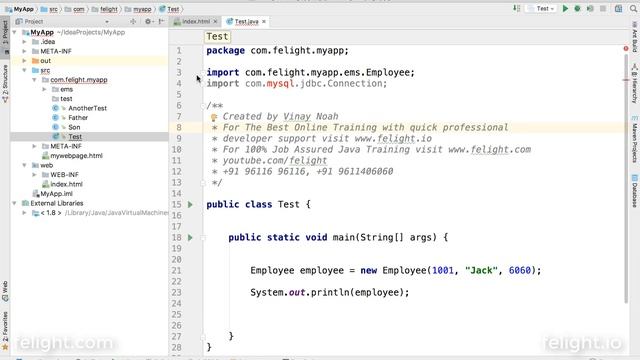Open Project panel settings gear icon
Image resolution: width=640 pixels, height=360 pixels.
(x=148, y=22)
